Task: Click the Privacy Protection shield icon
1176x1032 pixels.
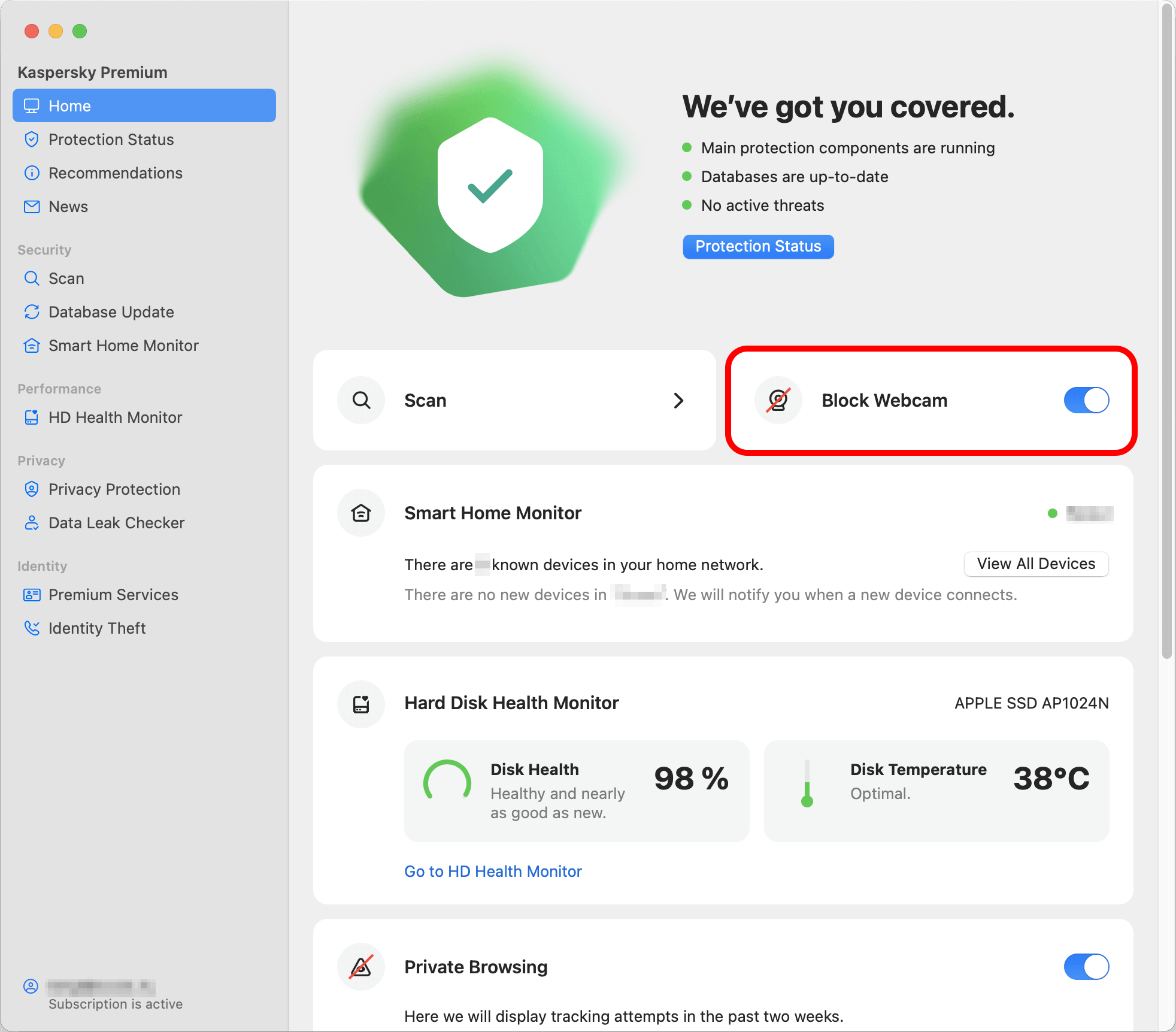Action: point(31,489)
